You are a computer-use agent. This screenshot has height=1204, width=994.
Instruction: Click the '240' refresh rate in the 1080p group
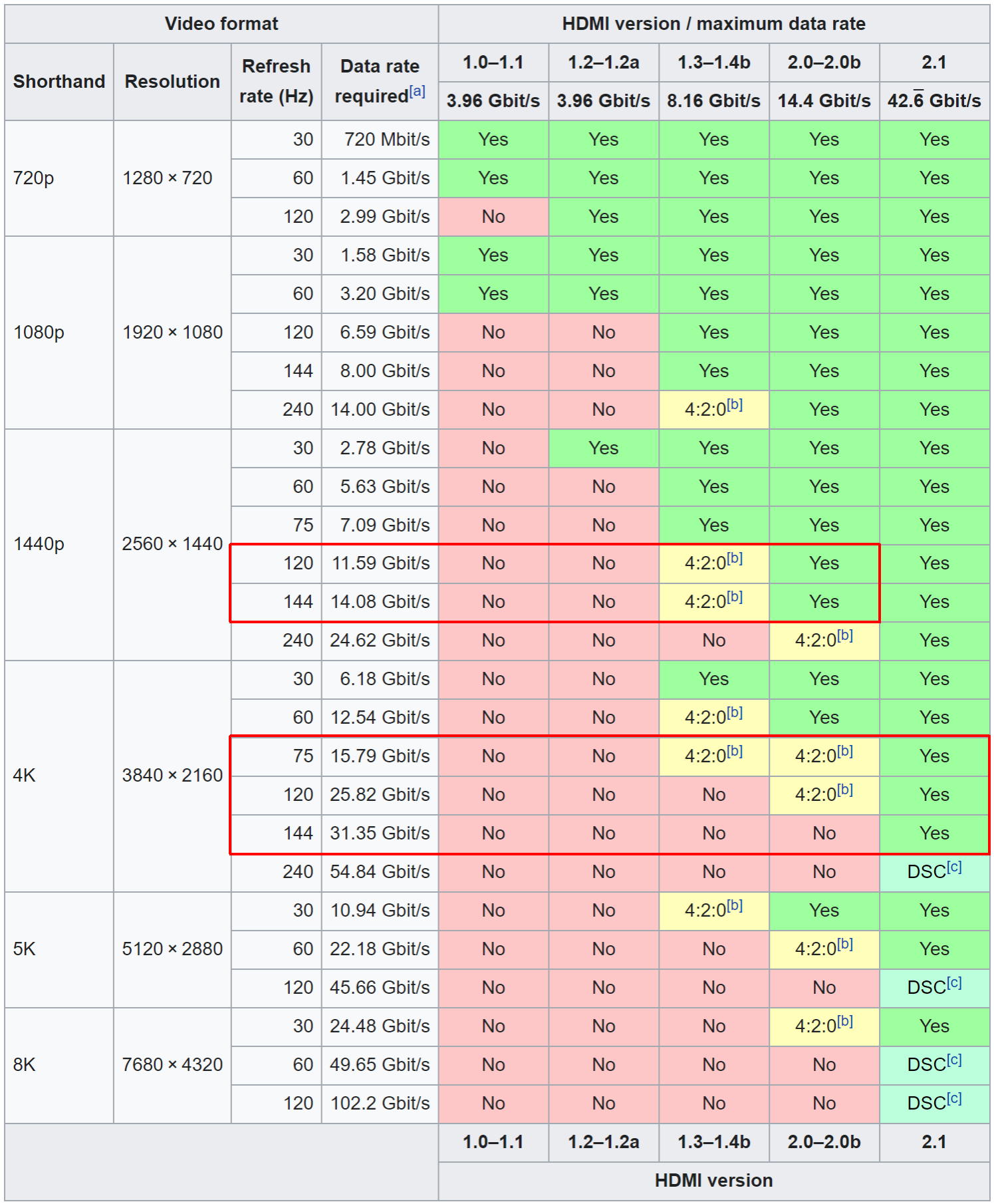tap(276, 410)
